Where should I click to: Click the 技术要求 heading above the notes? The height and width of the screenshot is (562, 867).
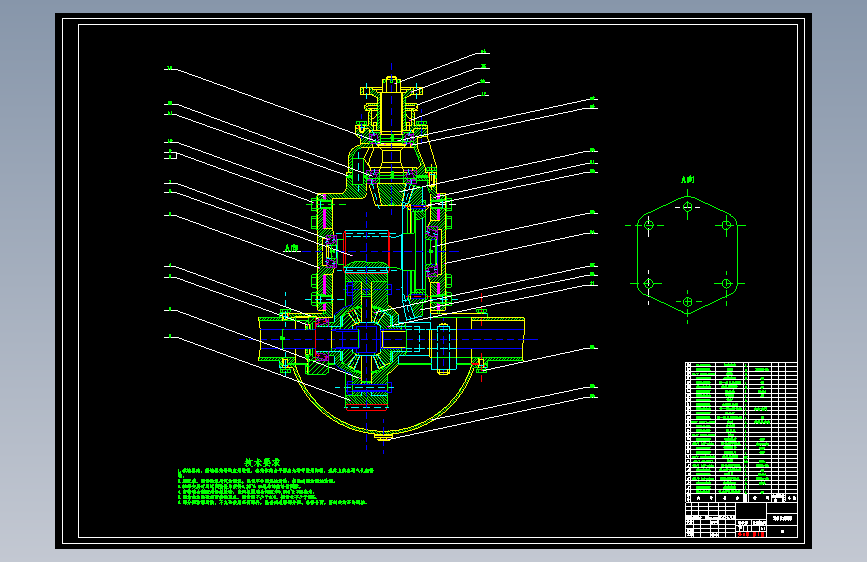coord(262,462)
